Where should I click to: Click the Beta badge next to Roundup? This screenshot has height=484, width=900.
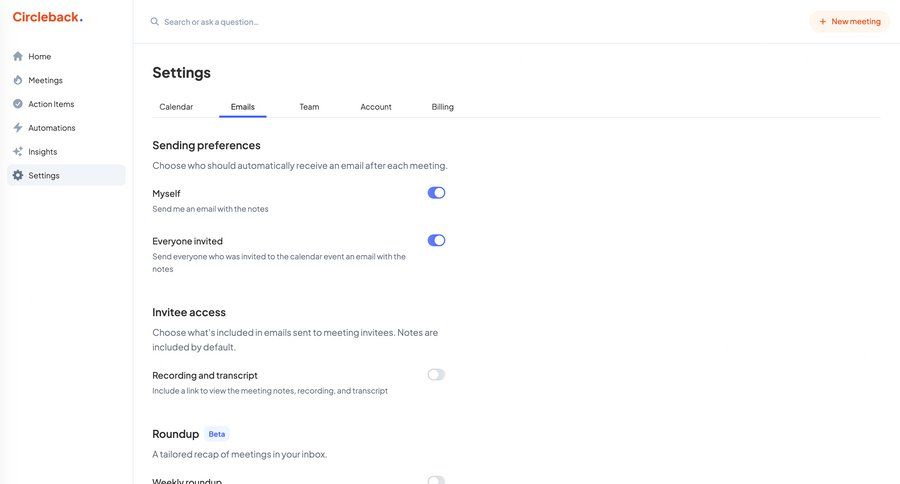(x=217, y=434)
